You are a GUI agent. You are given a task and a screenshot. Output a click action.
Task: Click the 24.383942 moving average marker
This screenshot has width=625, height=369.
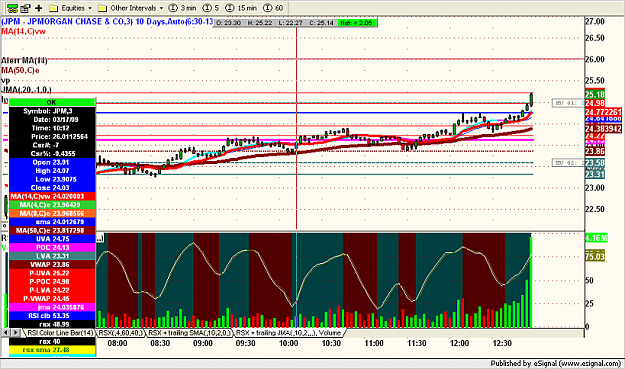click(603, 129)
